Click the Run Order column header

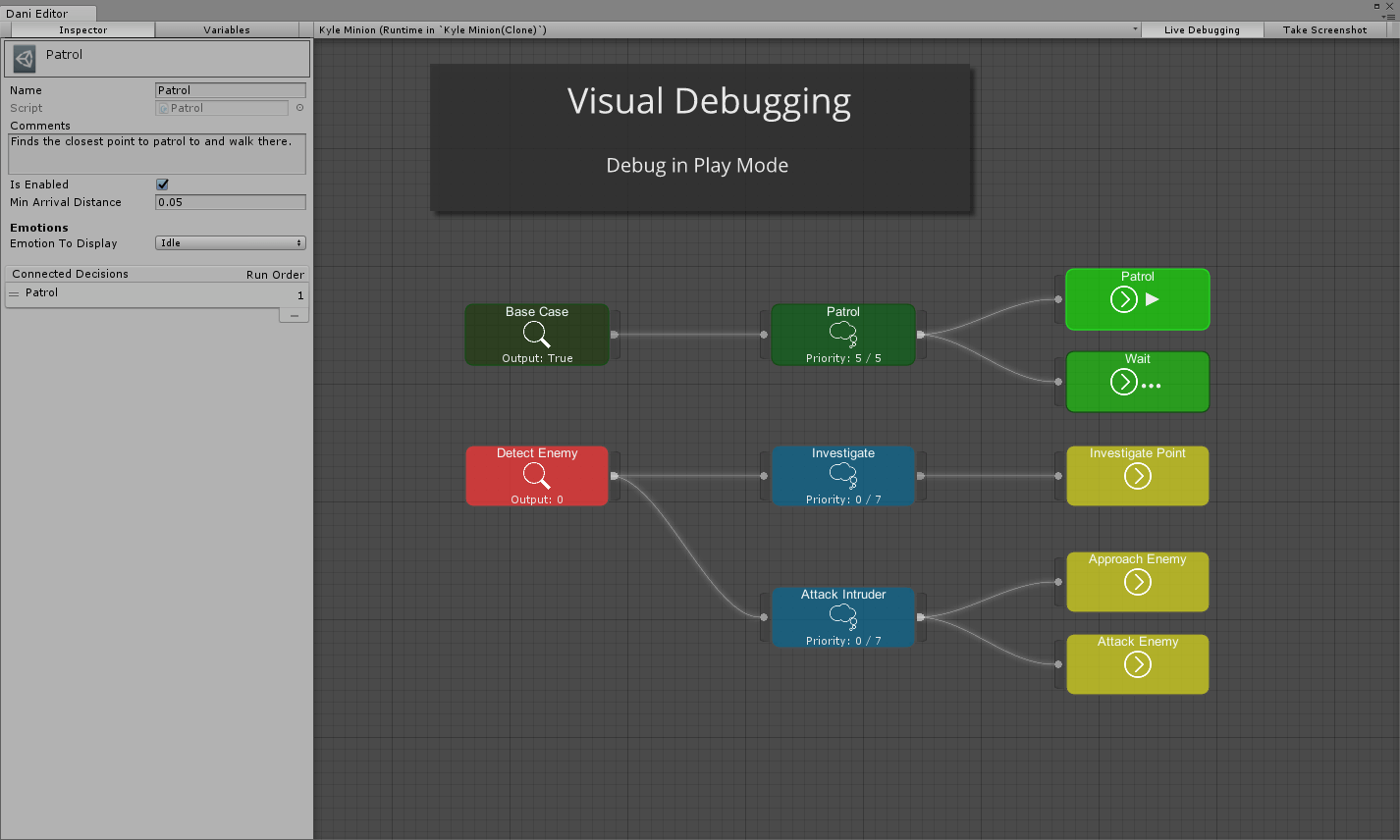point(275,275)
